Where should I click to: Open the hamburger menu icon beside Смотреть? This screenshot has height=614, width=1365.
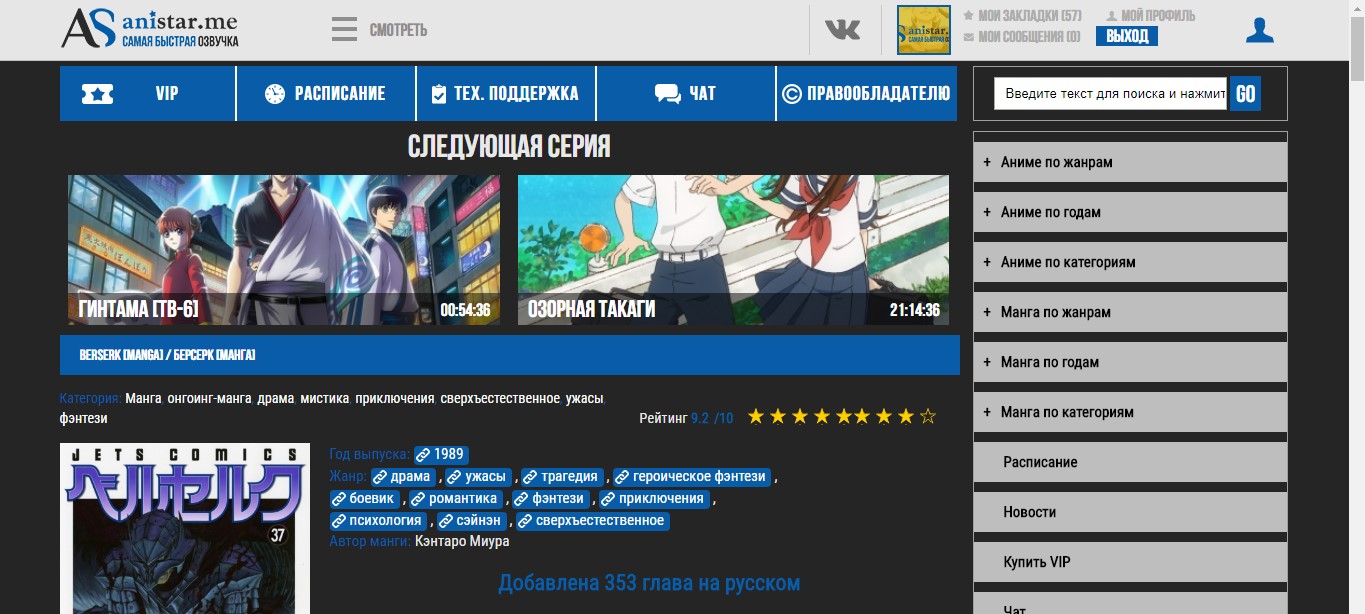tap(344, 29)
